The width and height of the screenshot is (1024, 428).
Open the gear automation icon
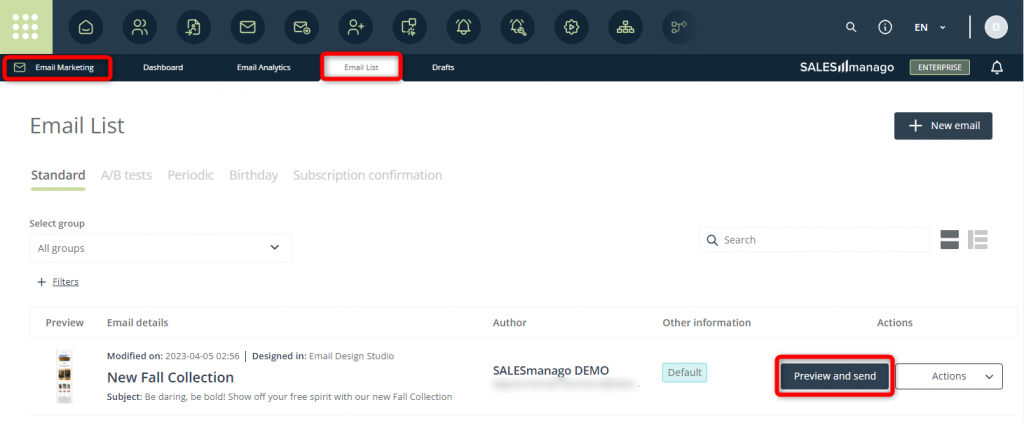point(571,27)
